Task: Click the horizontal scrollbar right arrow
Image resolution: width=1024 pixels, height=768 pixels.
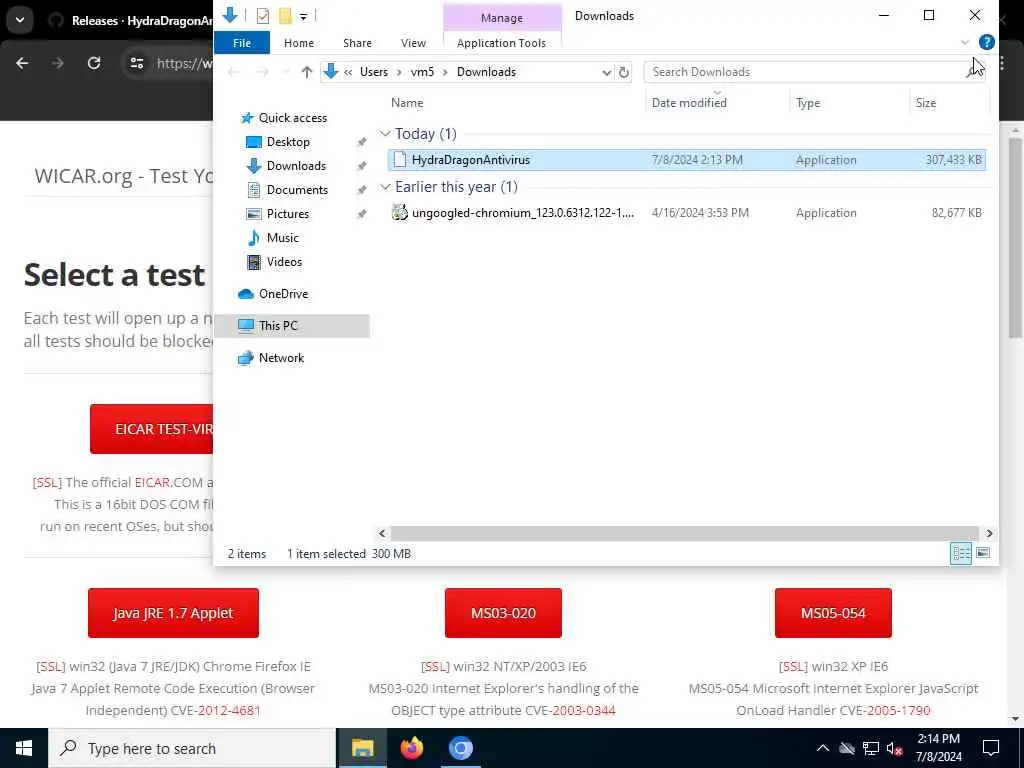Action: coord(989,534)
